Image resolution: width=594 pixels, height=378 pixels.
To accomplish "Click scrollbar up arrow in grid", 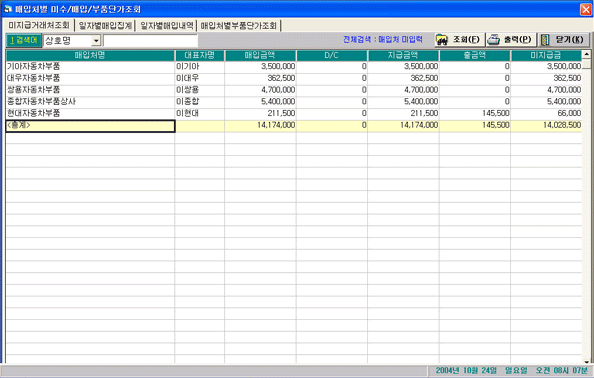I will [x=586, y=55].
